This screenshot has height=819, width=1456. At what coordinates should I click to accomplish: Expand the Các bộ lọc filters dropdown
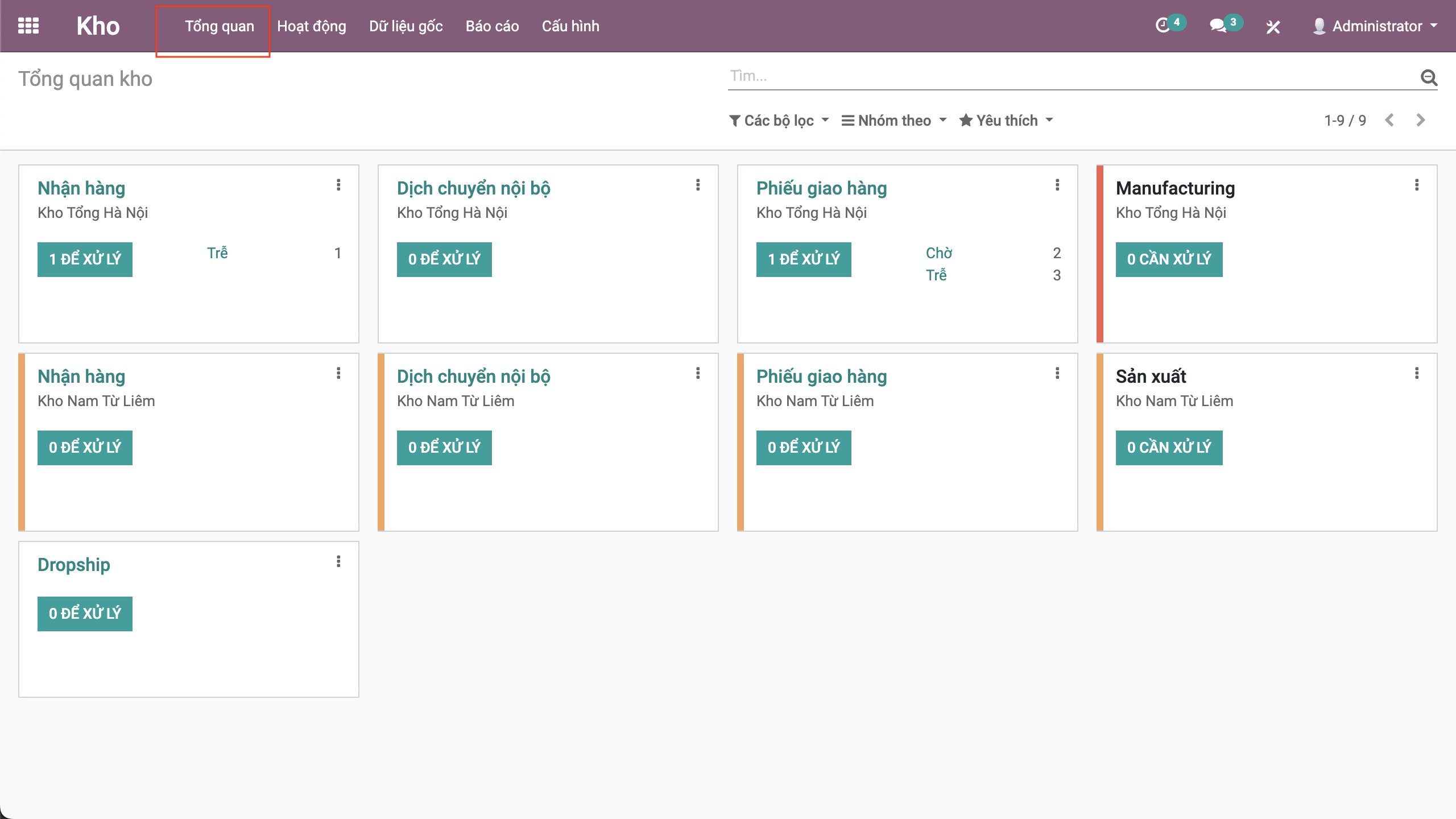[x=779, y=121]
